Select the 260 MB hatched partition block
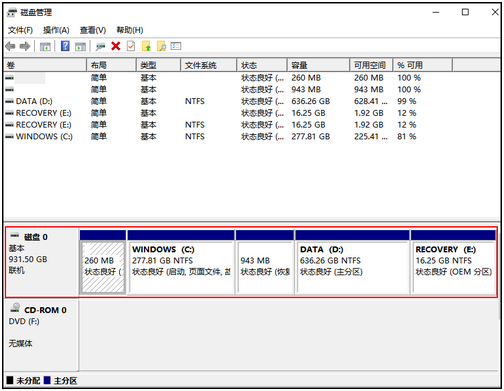The width and height of the screenshot is (504, 391). click(x=103, y=262)
